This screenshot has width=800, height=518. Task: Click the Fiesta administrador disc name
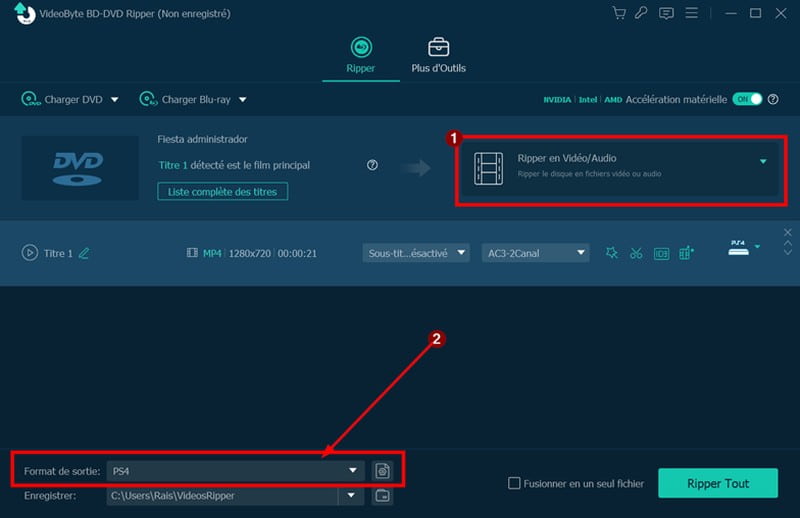(x=203, y=139)
